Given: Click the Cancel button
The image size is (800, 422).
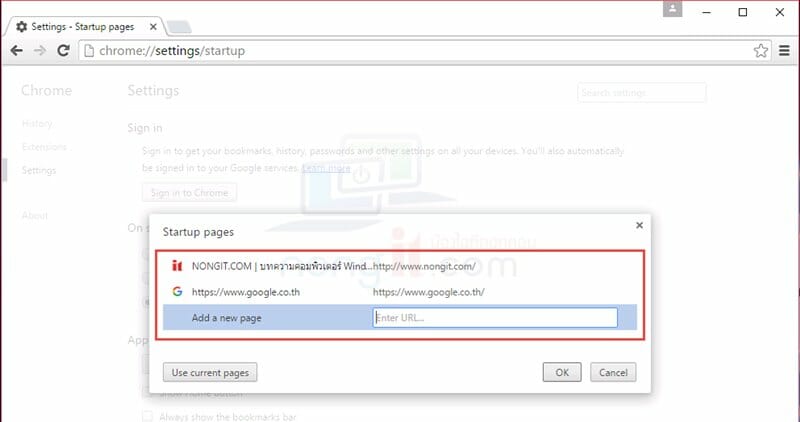Looking at the screenshot, I should [x=613, y=372].
